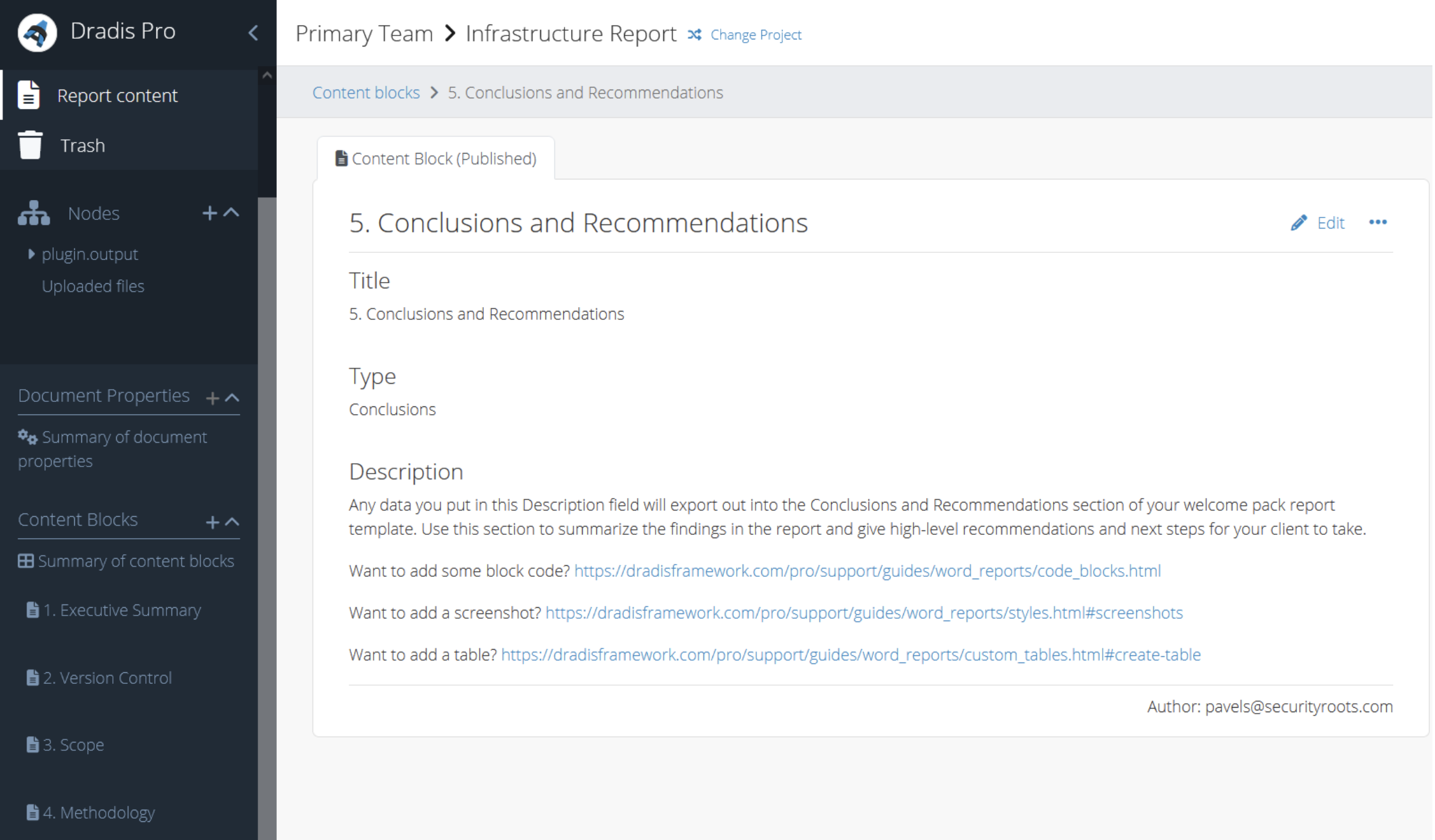Open the three-dot more actions menu
The height and width of the screenshot is (840, 1435).
(1378, 223)
